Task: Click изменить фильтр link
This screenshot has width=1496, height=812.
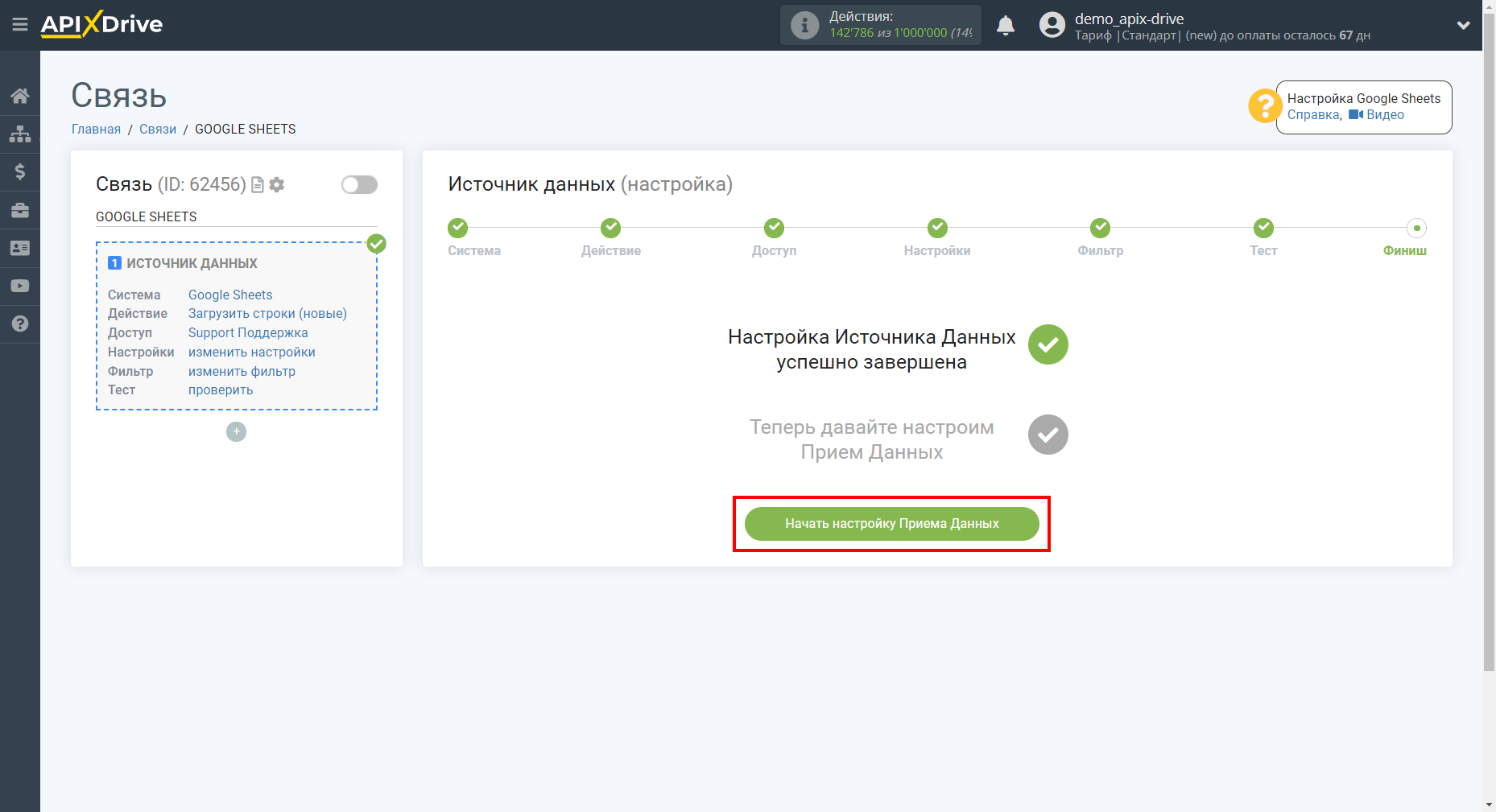Action: pyautogui.click(x=242, y=371)
